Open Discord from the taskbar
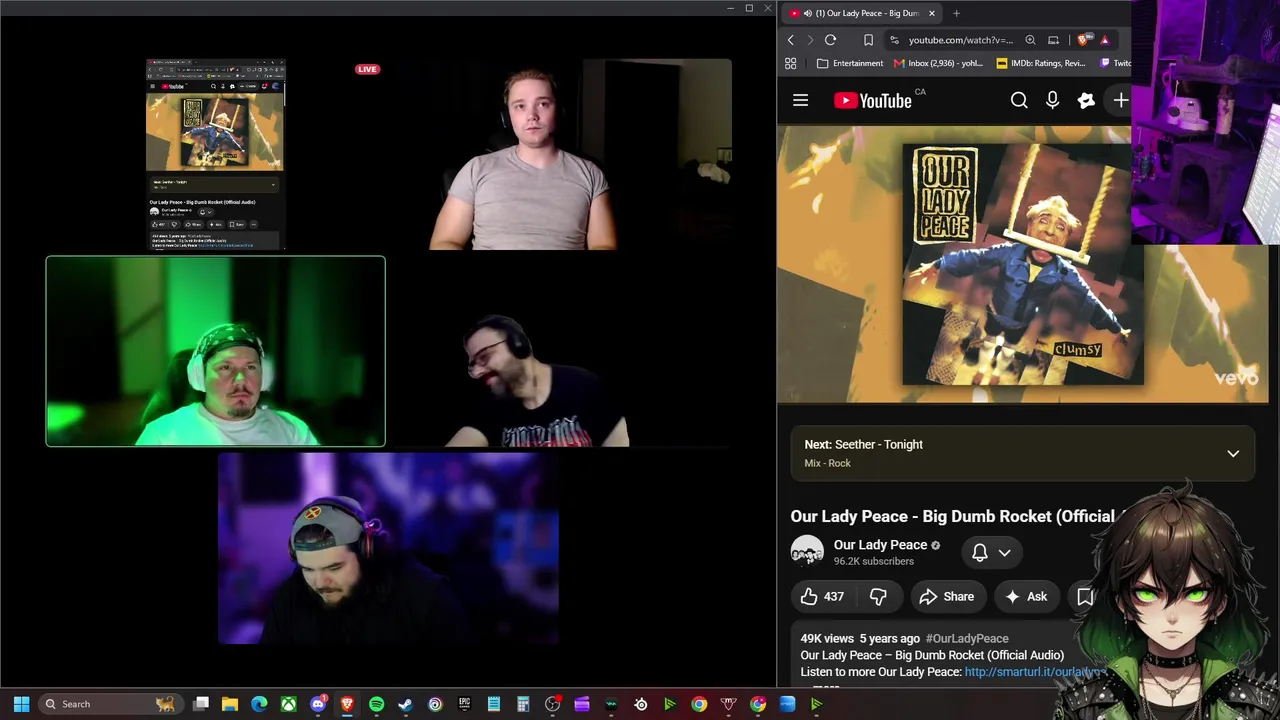Screen dimensions: 1280x720 pyautogui.click(x=318, y=704)
